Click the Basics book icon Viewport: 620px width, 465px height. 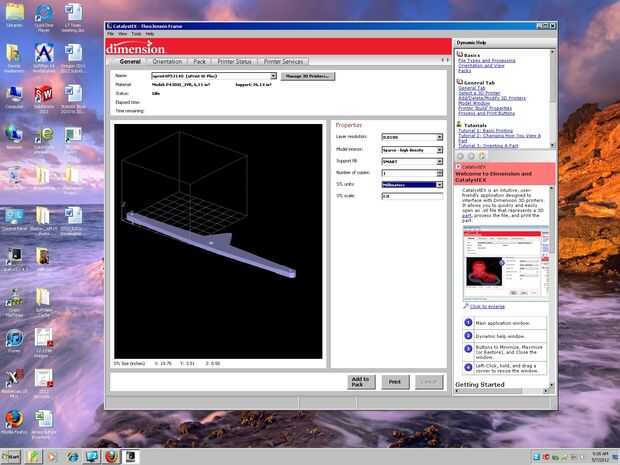pos(459,54)
